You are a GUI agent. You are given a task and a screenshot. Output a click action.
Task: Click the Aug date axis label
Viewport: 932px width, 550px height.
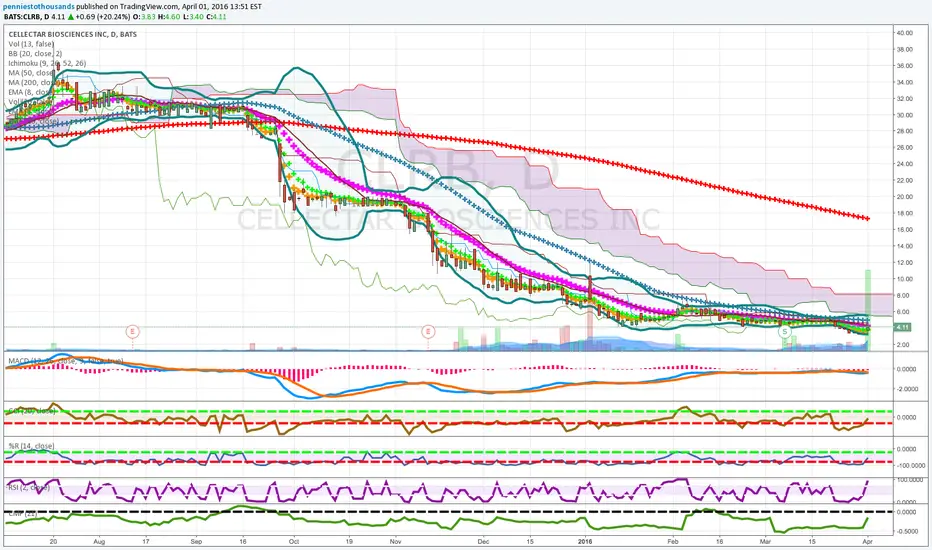99,542
